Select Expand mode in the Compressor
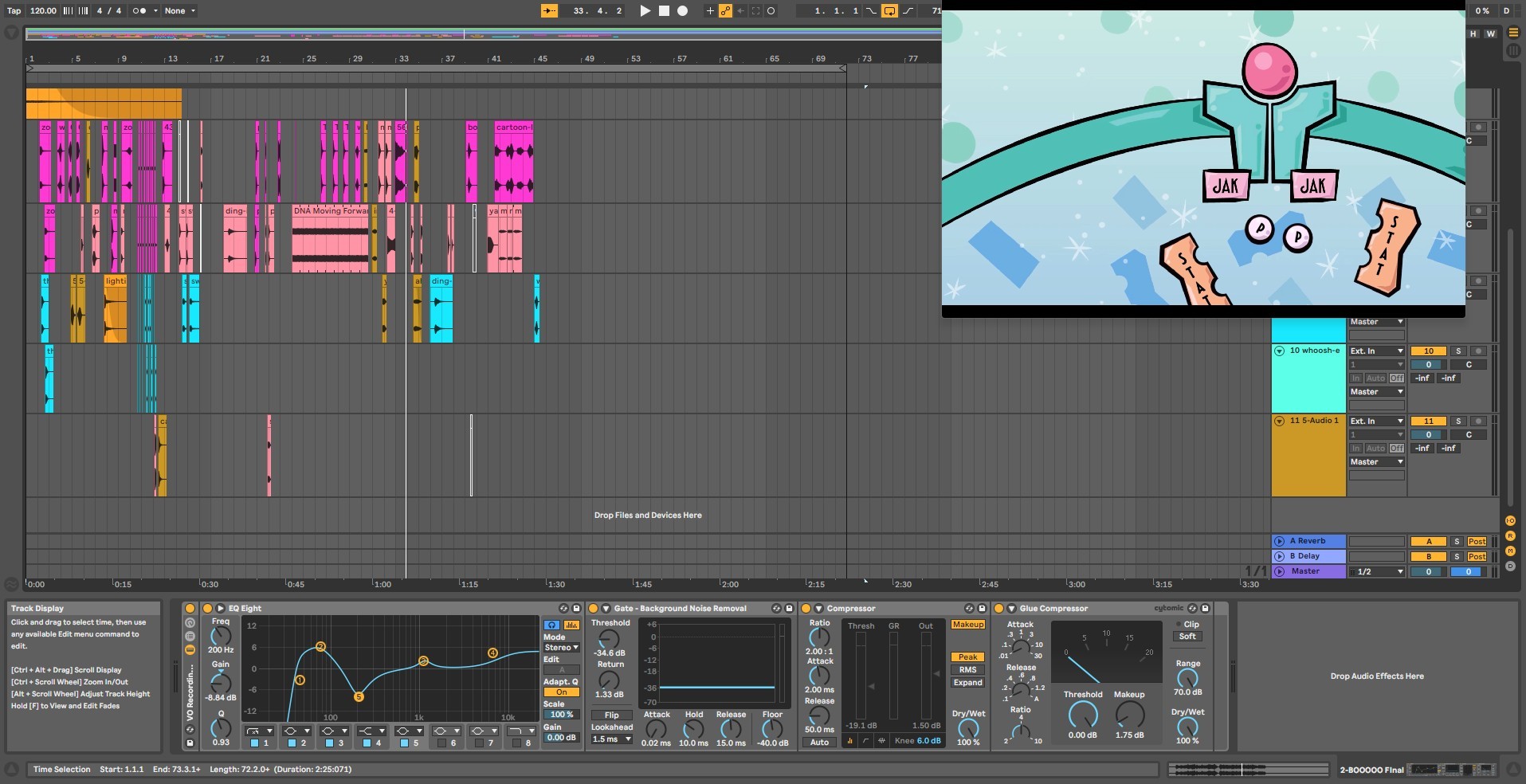 click(x=967, y=683)
